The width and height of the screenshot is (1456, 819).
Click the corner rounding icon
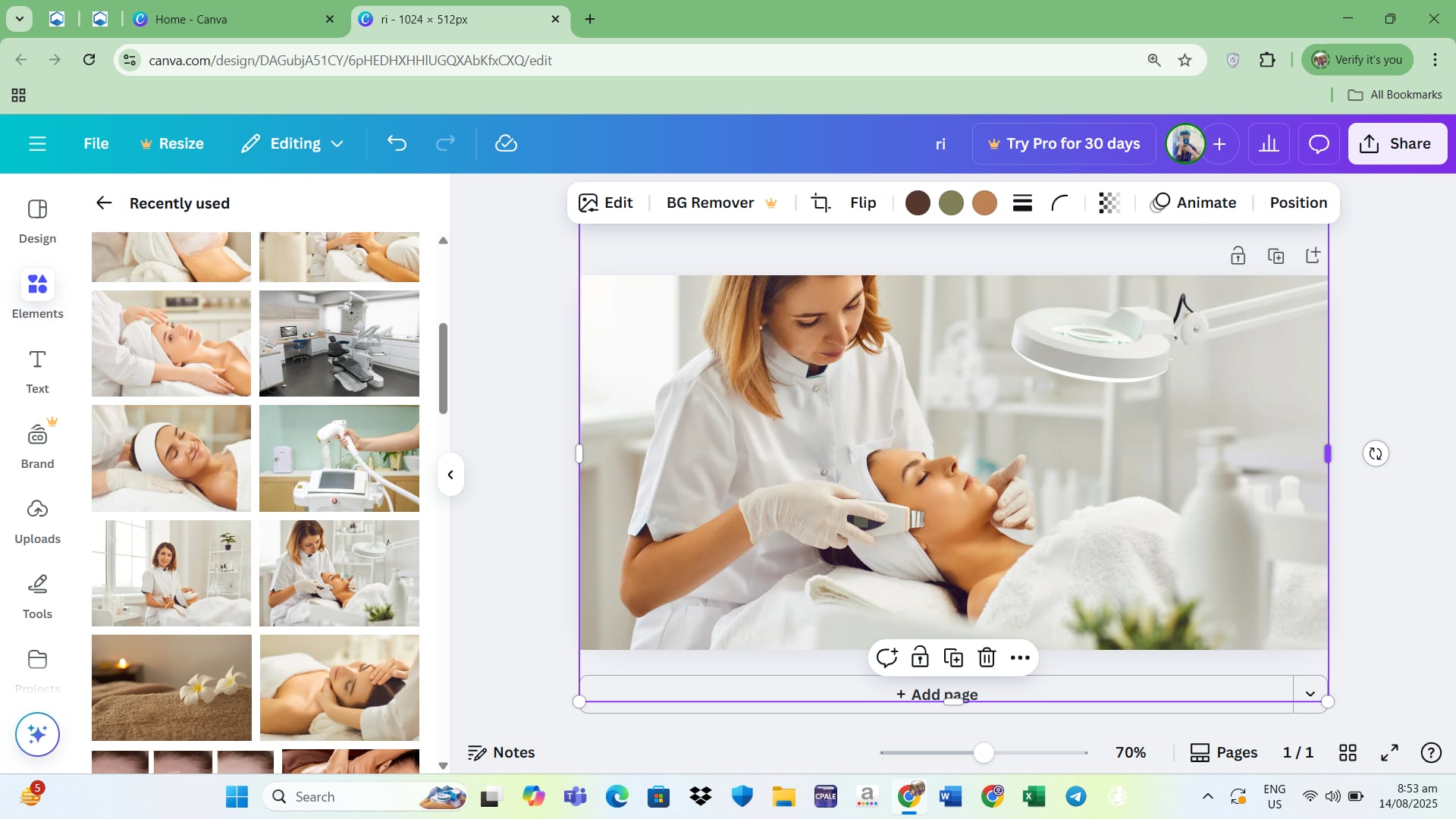pyautogui.click(x=1059, y=202)
